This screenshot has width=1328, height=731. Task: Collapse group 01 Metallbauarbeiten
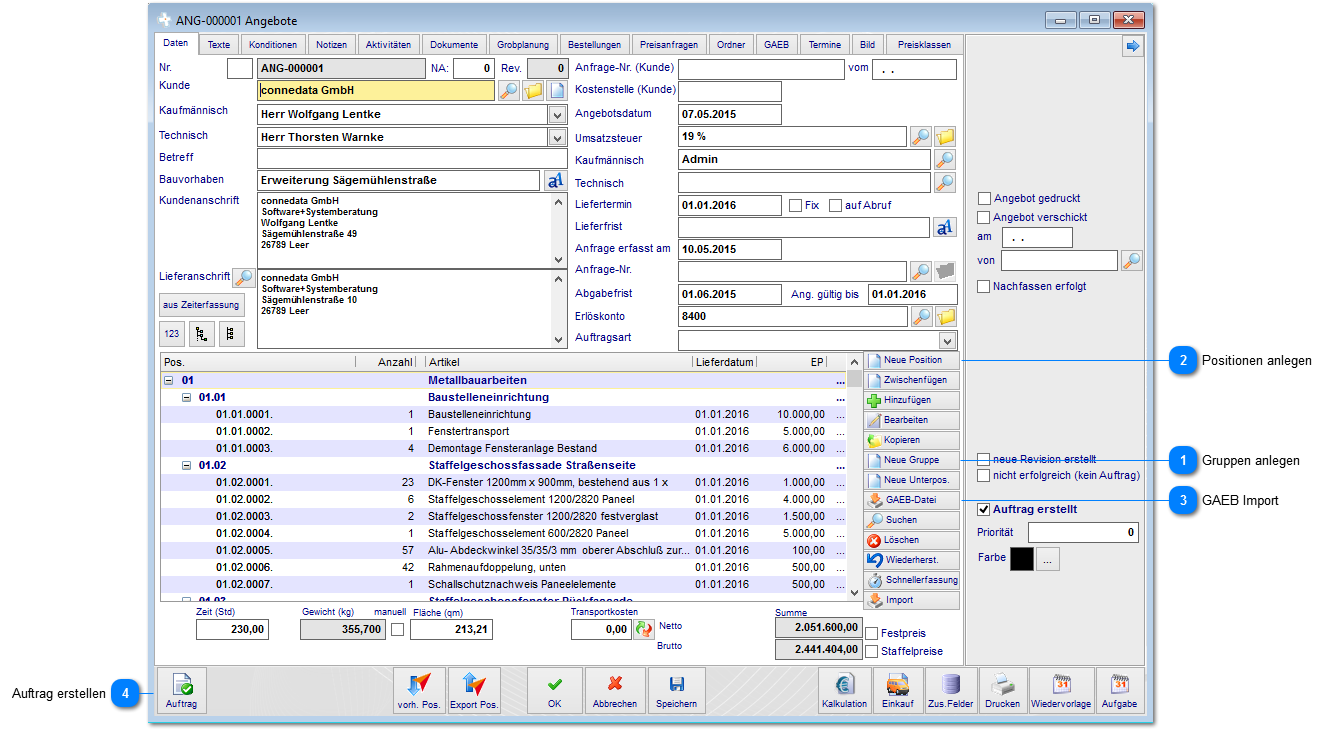coord(167,380)
